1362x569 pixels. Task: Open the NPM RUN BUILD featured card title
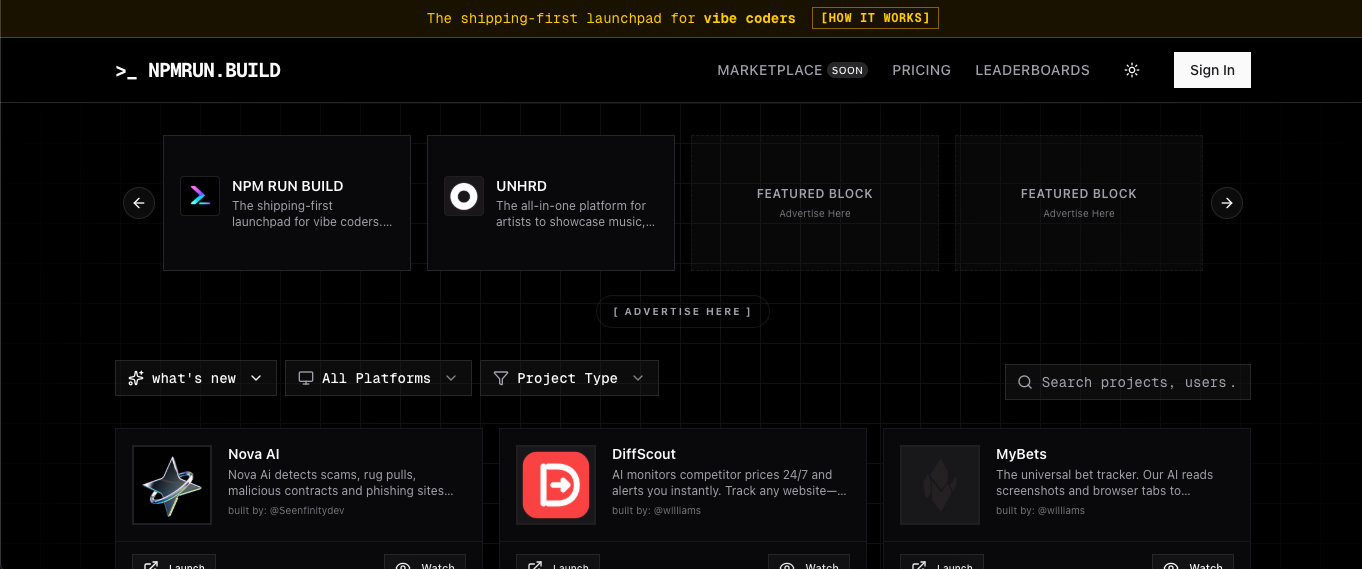287,186
